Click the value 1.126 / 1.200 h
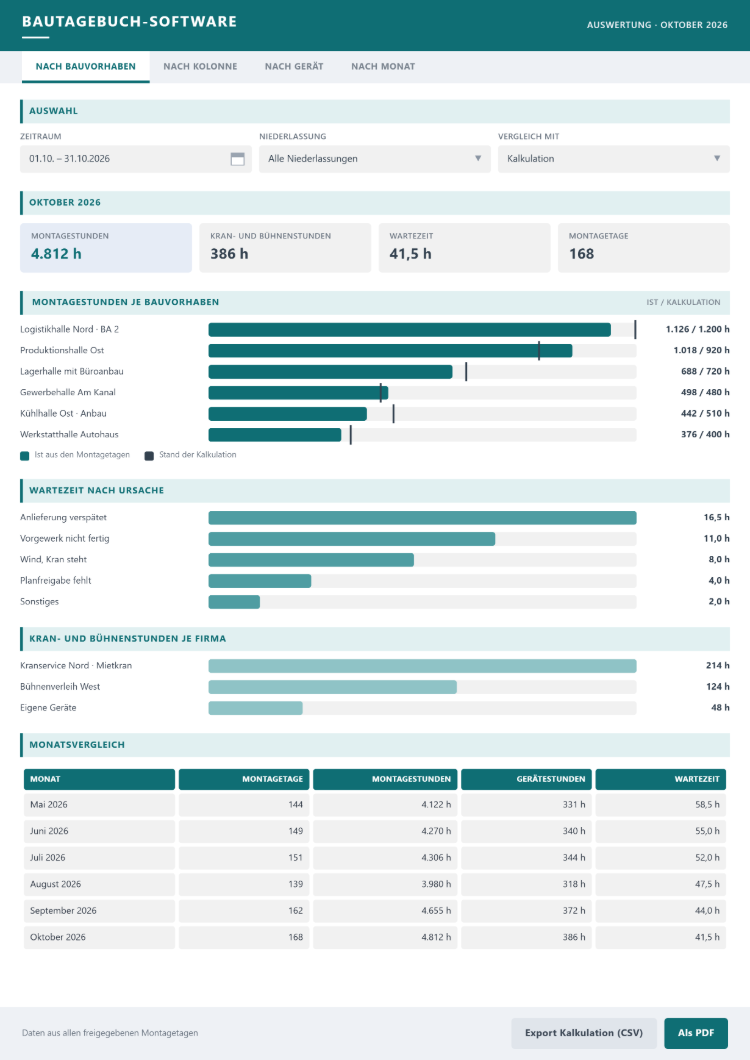This screenshot has height=1060, width=750. pyautogui.click(x=697, y=329)
